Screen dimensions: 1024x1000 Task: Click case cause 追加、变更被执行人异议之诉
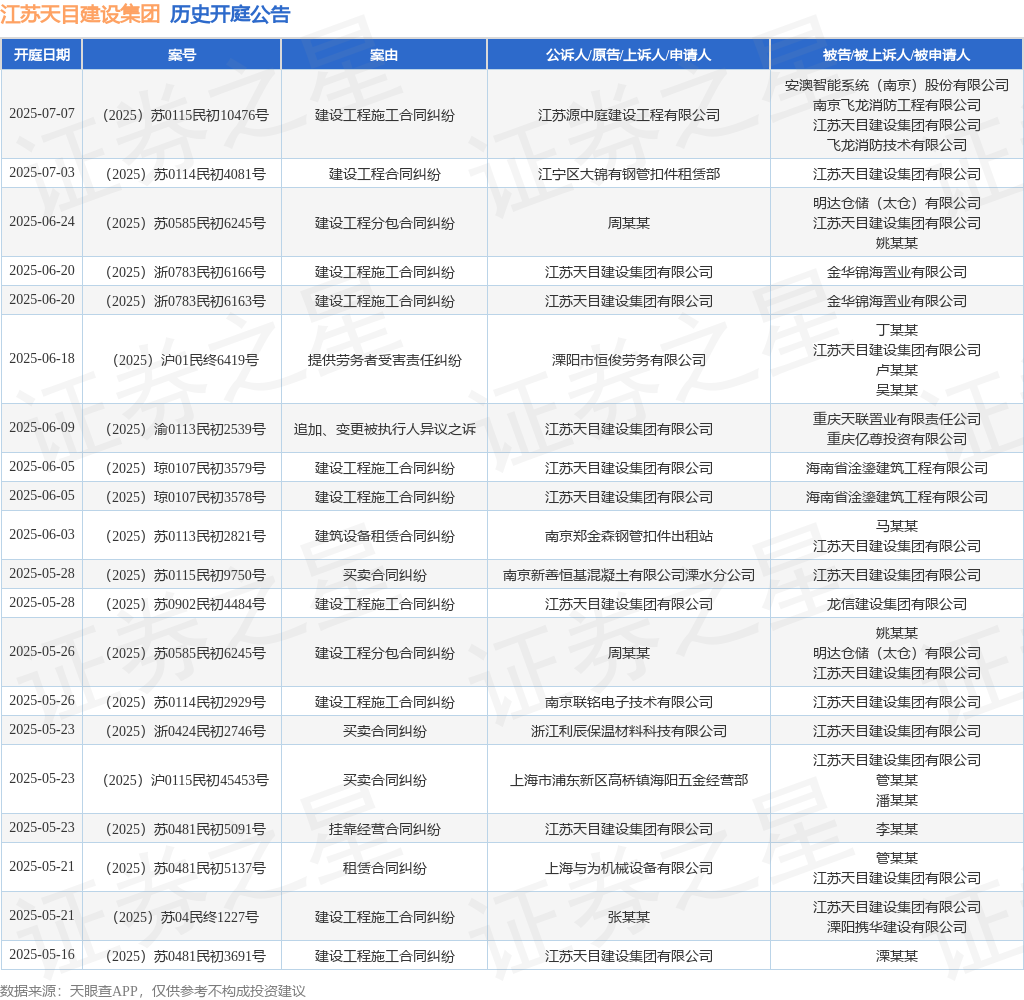(384, 429)
